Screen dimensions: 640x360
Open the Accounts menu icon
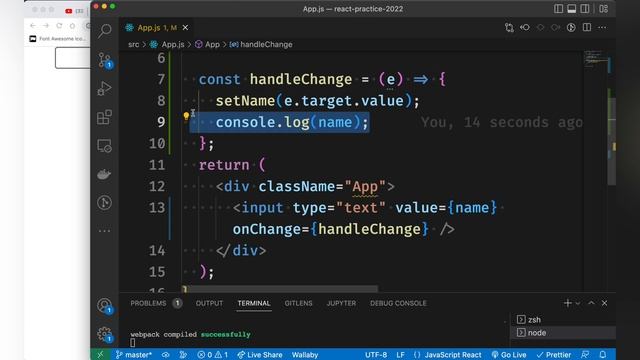pos(104,305)
